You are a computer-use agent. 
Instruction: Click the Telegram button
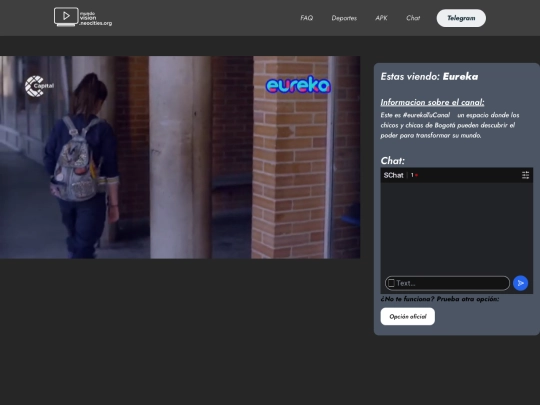461,18
